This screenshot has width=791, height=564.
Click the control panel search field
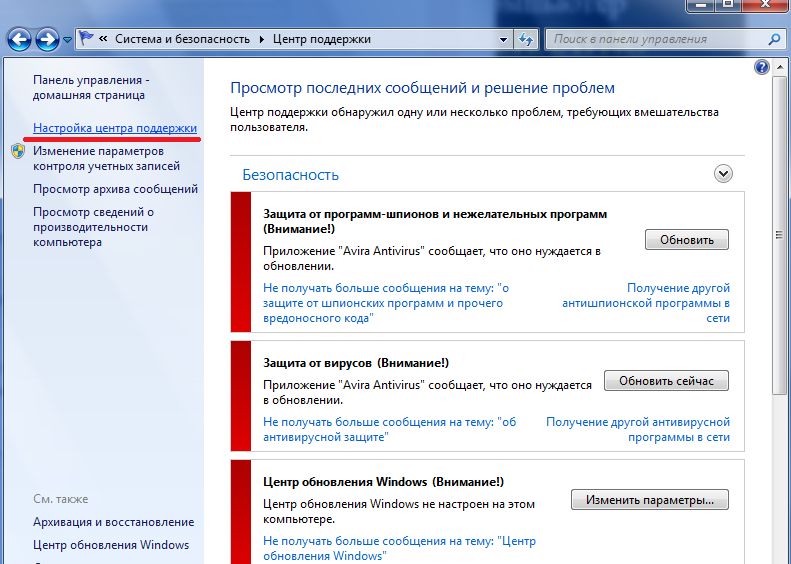(655, 40)
